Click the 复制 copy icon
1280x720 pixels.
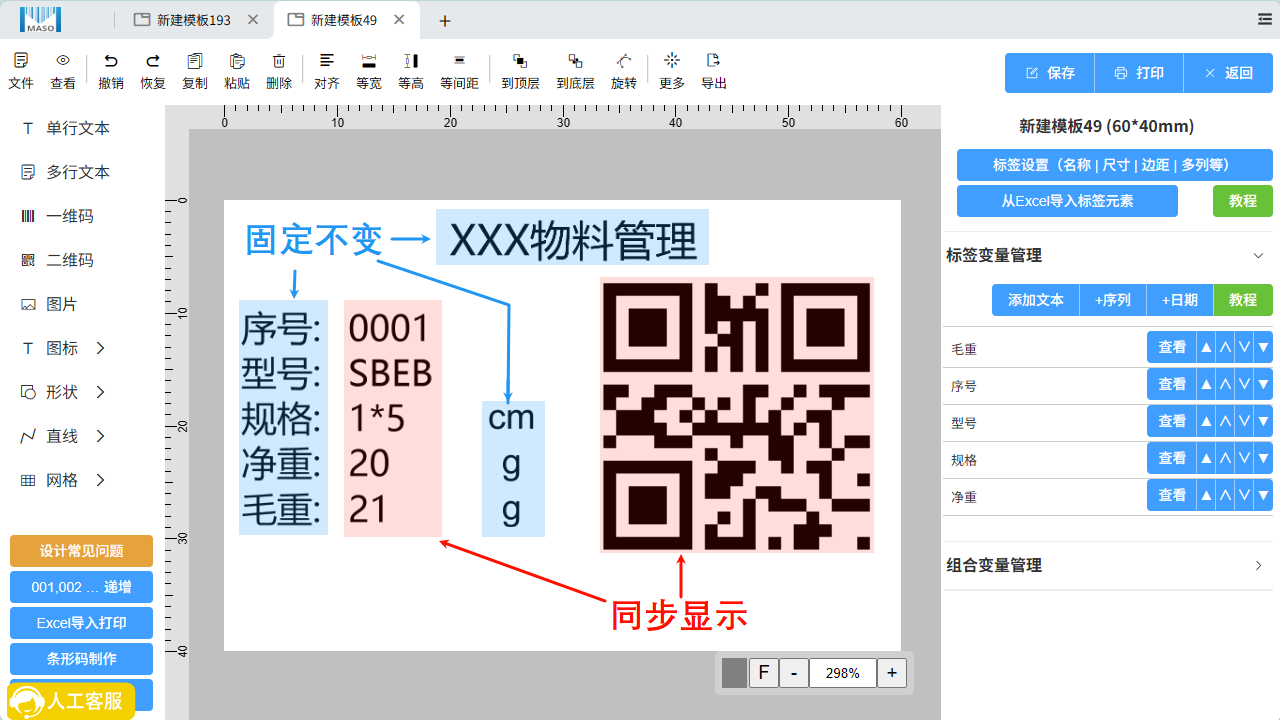[195, 61]
